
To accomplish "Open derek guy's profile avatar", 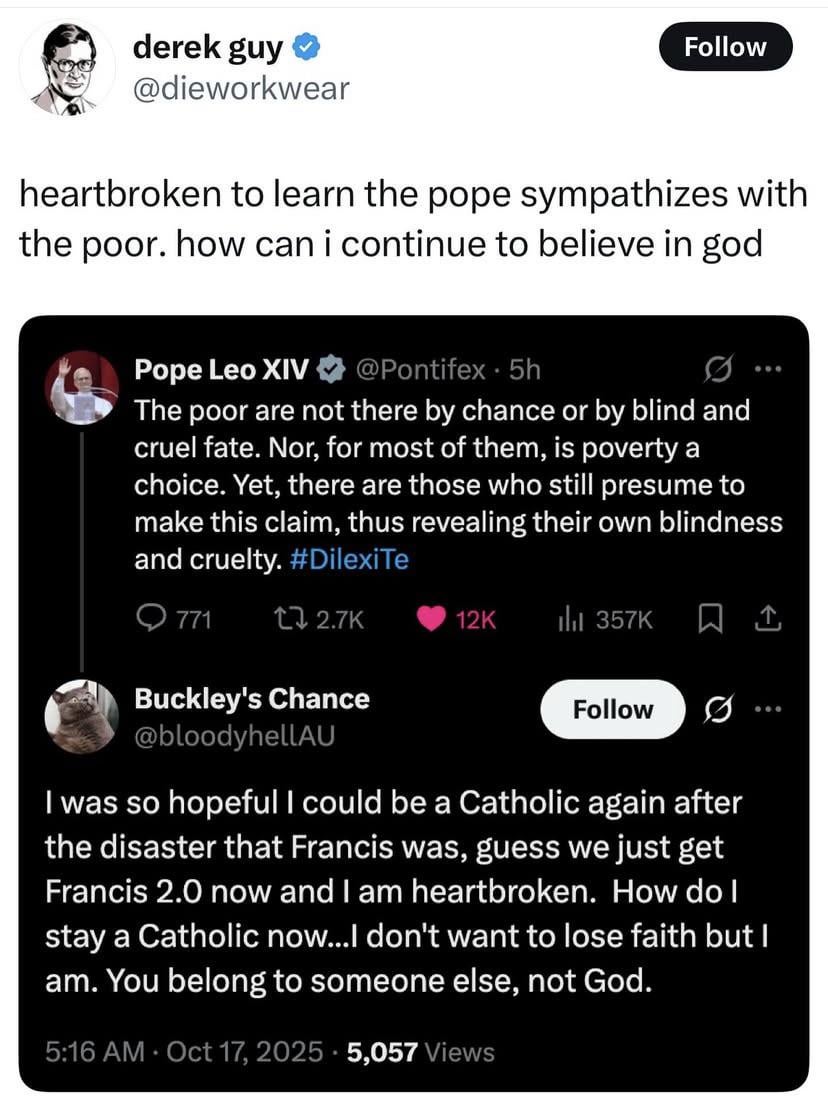I will [x=68, y=68].
